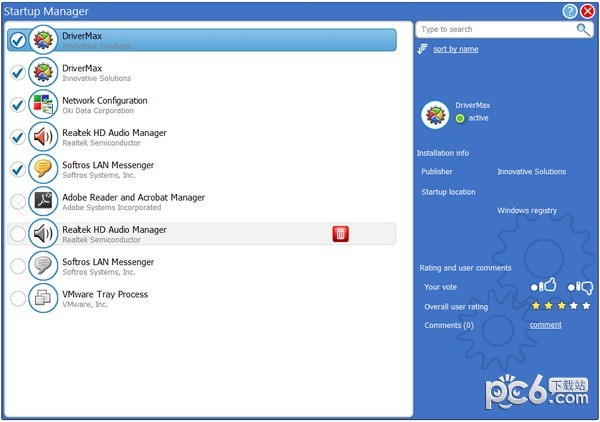Click the Comments (0) label
The image size is (600, 422).
point(449,325)
